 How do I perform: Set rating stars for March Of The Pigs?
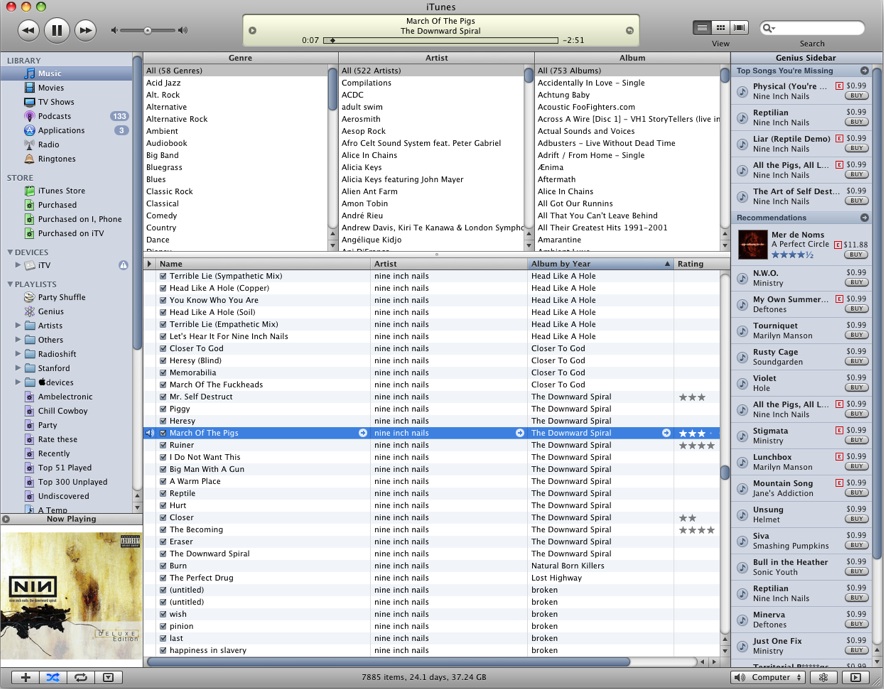click(696, 433)
